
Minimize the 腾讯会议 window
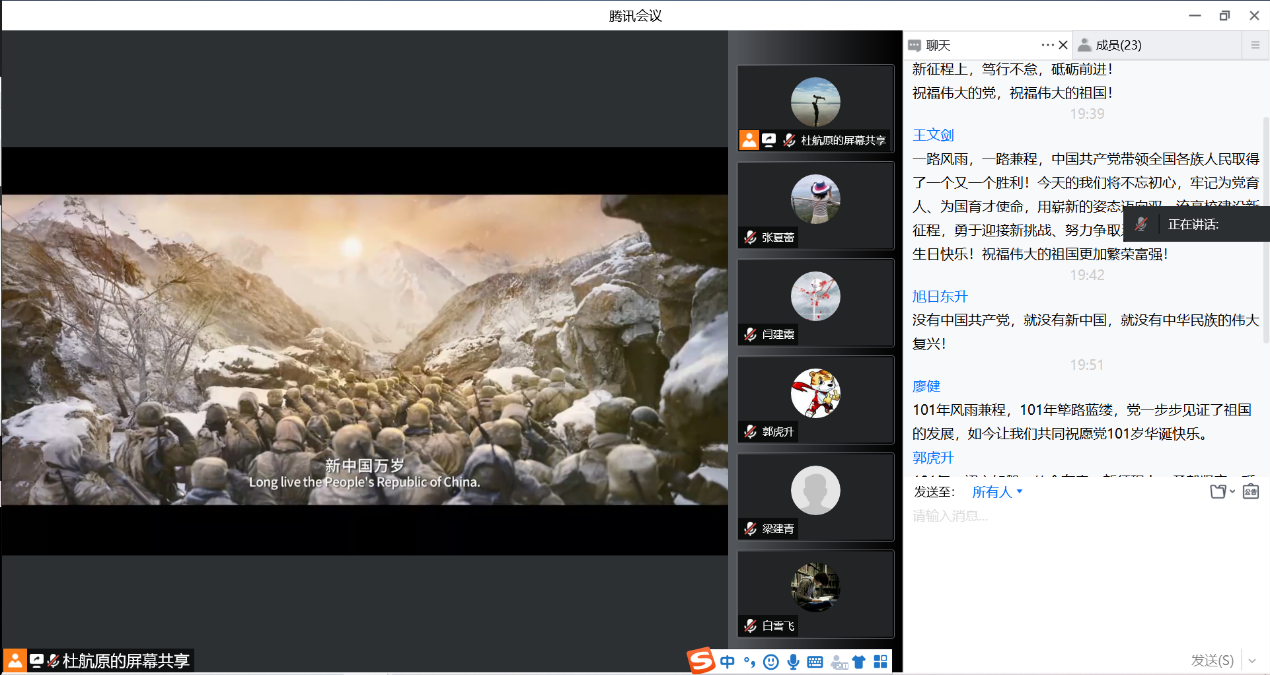[1194, 15]
